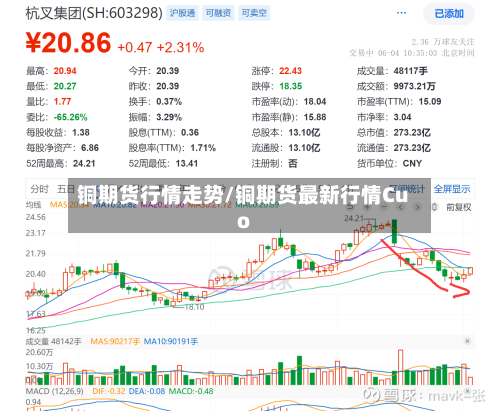Image resolution: width=500 pixels, height=411 pixels.
Task: Click the 振幅 value 3.29%
Action: coord(169,117)
